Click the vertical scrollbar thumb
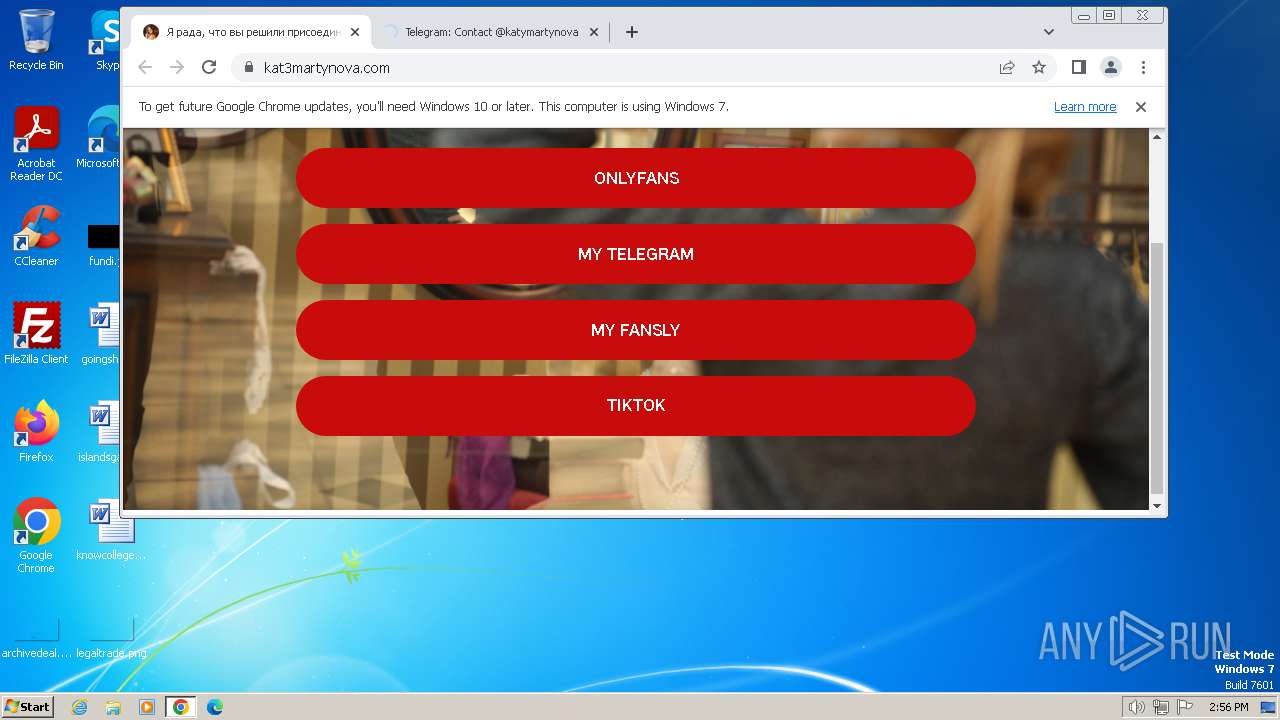Image resolution: width=1280 pixels, height=720 pixels. coord(1157,367)
